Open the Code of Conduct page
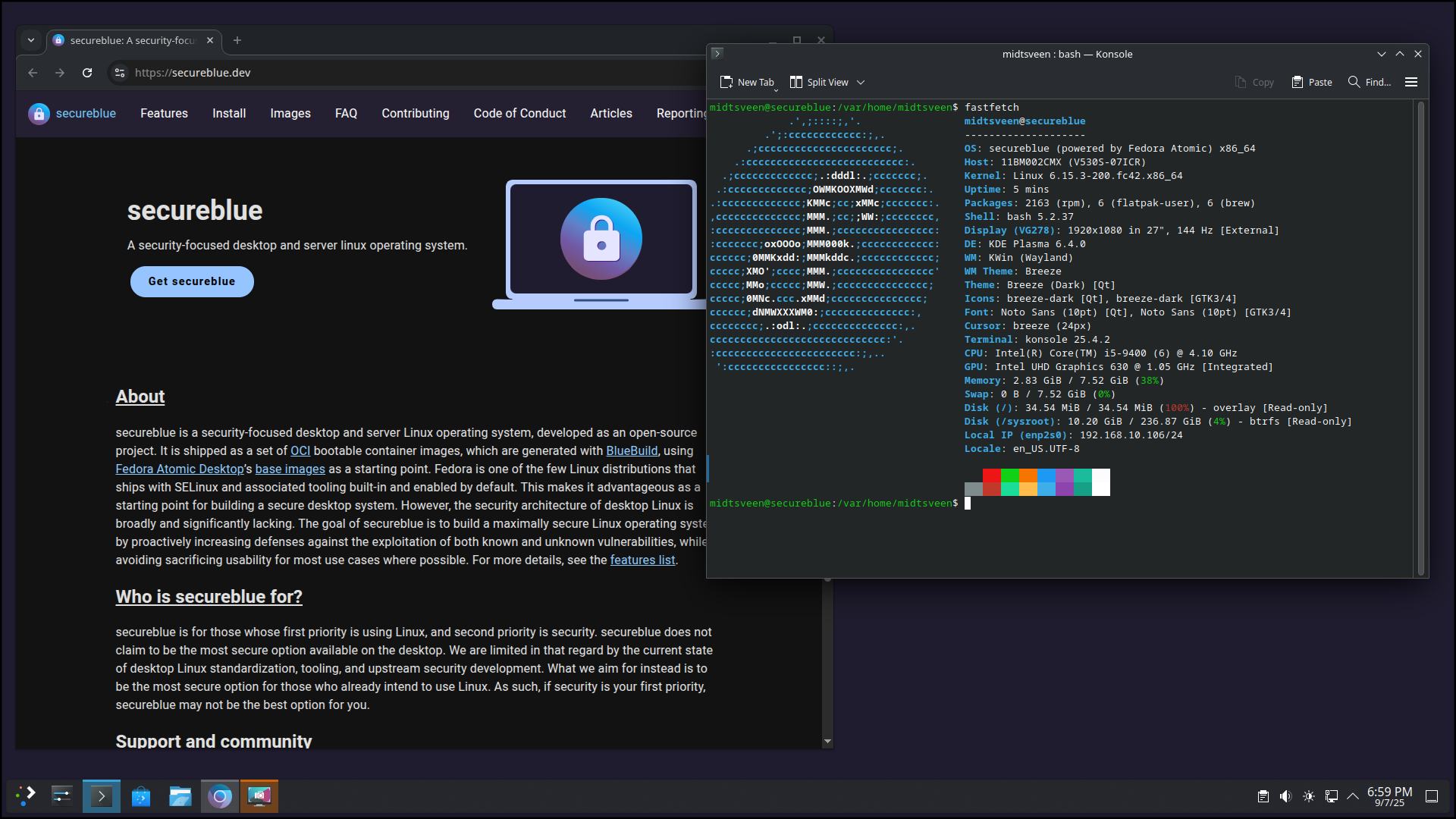Screen dimensions: 1456x819 point(519,113)
